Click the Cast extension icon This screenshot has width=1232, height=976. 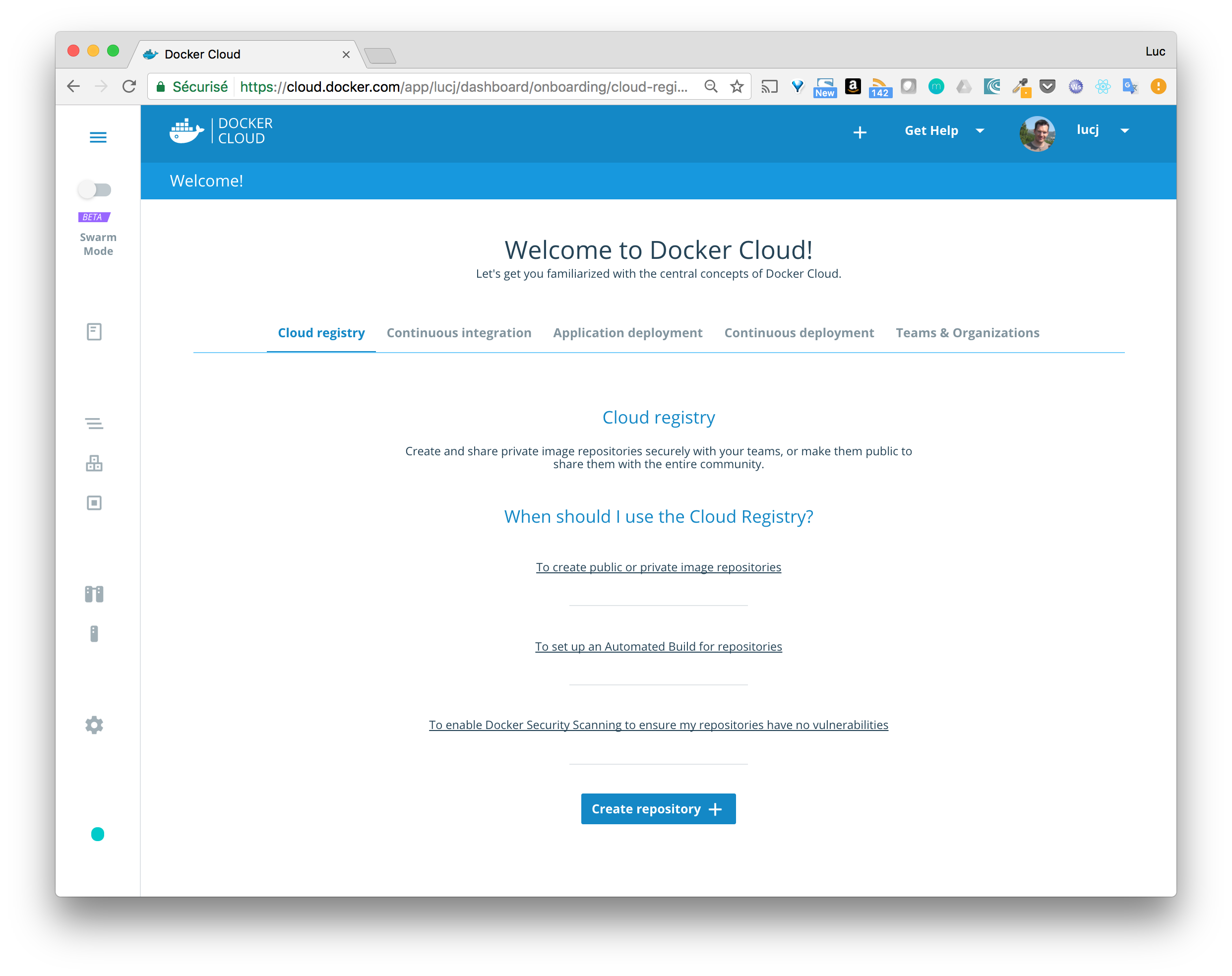click(769, 87)
